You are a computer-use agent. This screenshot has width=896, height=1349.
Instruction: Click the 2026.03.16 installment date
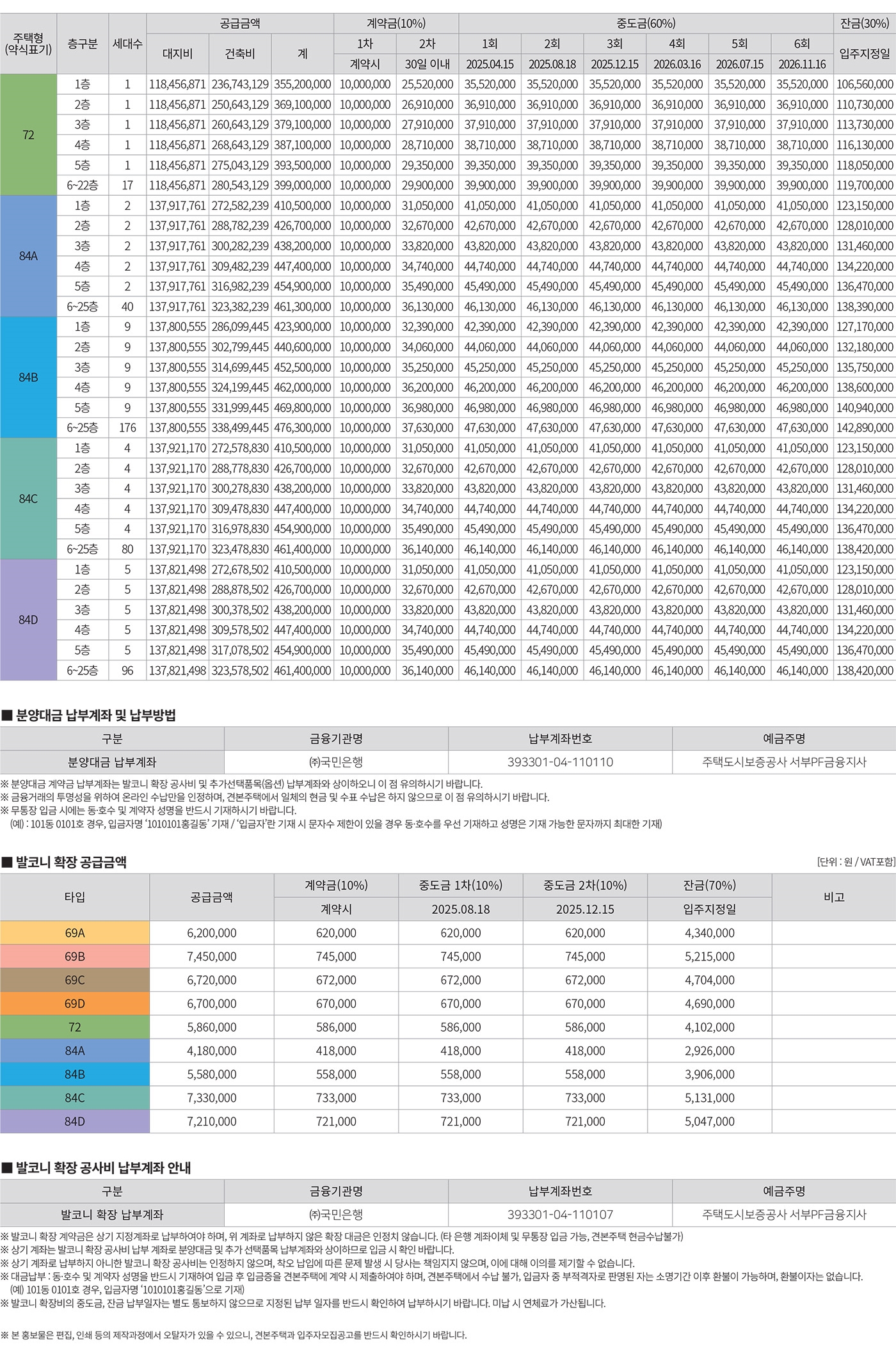[677, 64]
